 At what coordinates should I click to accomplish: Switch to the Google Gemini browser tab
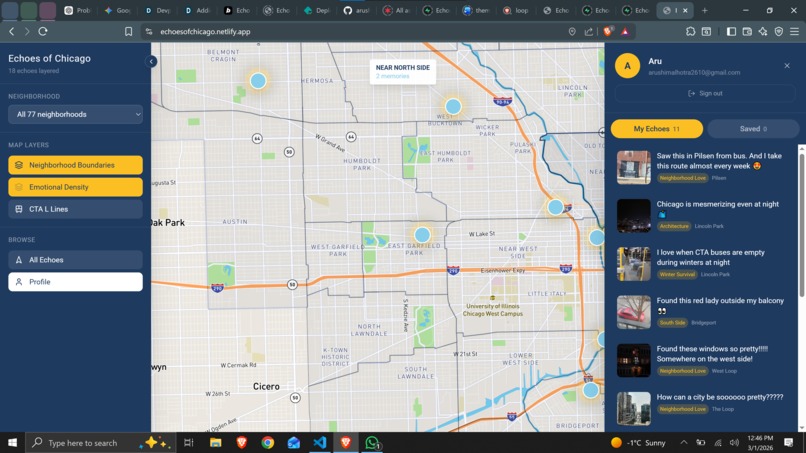[117, 10]
